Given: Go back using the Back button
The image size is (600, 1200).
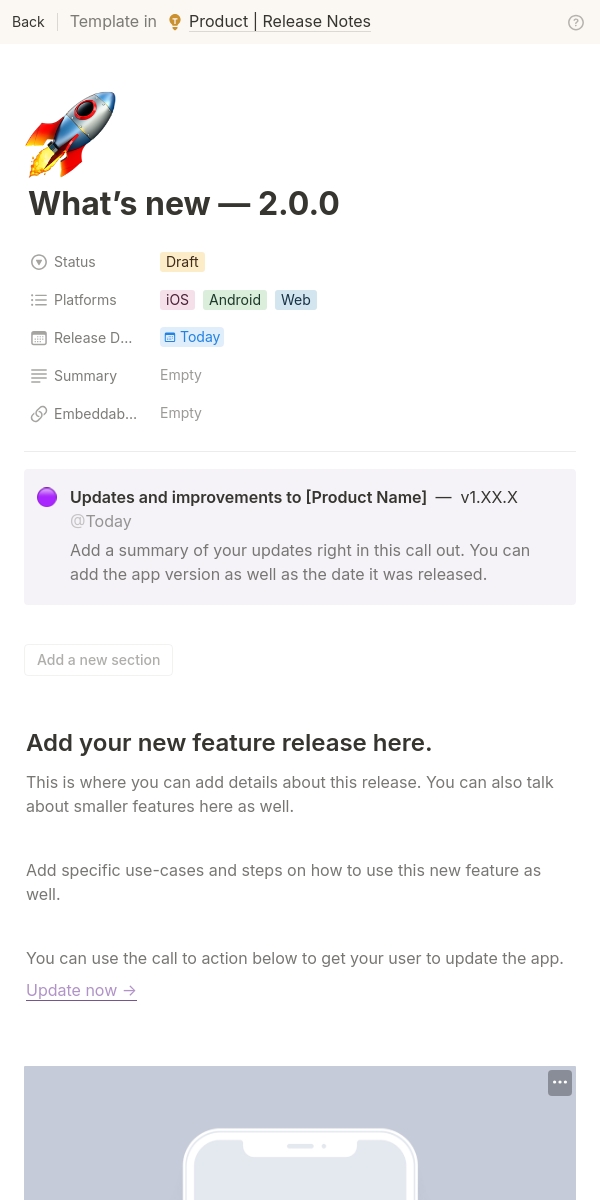Looking at the screenshot, I should point(28,22).
